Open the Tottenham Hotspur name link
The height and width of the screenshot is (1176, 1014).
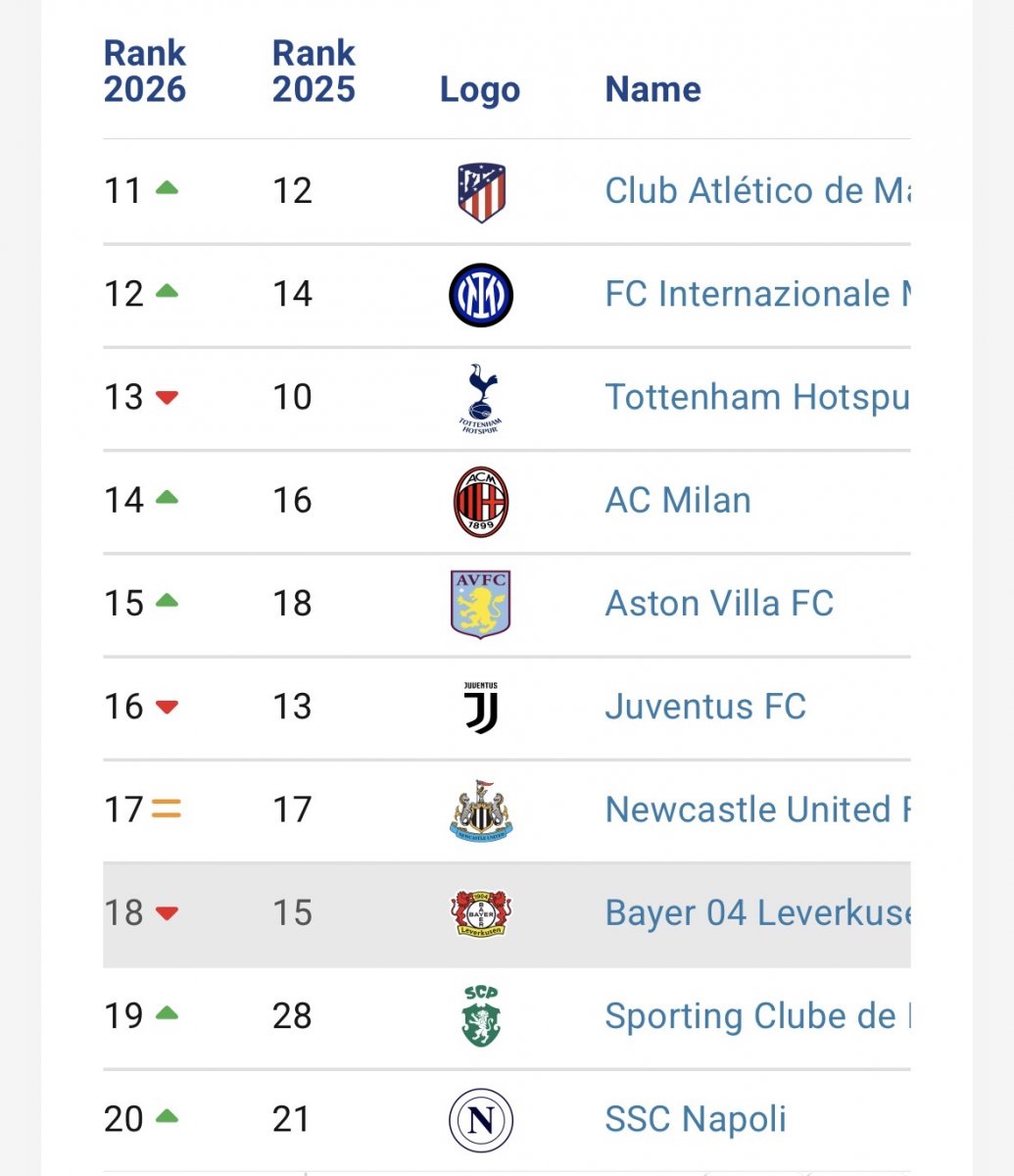click(757, 398)
